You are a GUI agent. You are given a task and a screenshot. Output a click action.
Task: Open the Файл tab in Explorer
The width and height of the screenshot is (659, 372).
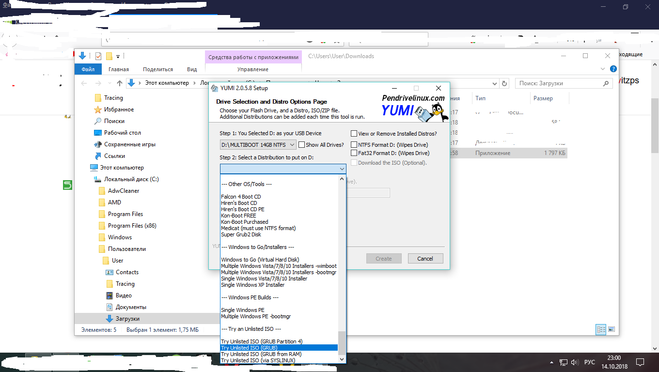point(88,69)
